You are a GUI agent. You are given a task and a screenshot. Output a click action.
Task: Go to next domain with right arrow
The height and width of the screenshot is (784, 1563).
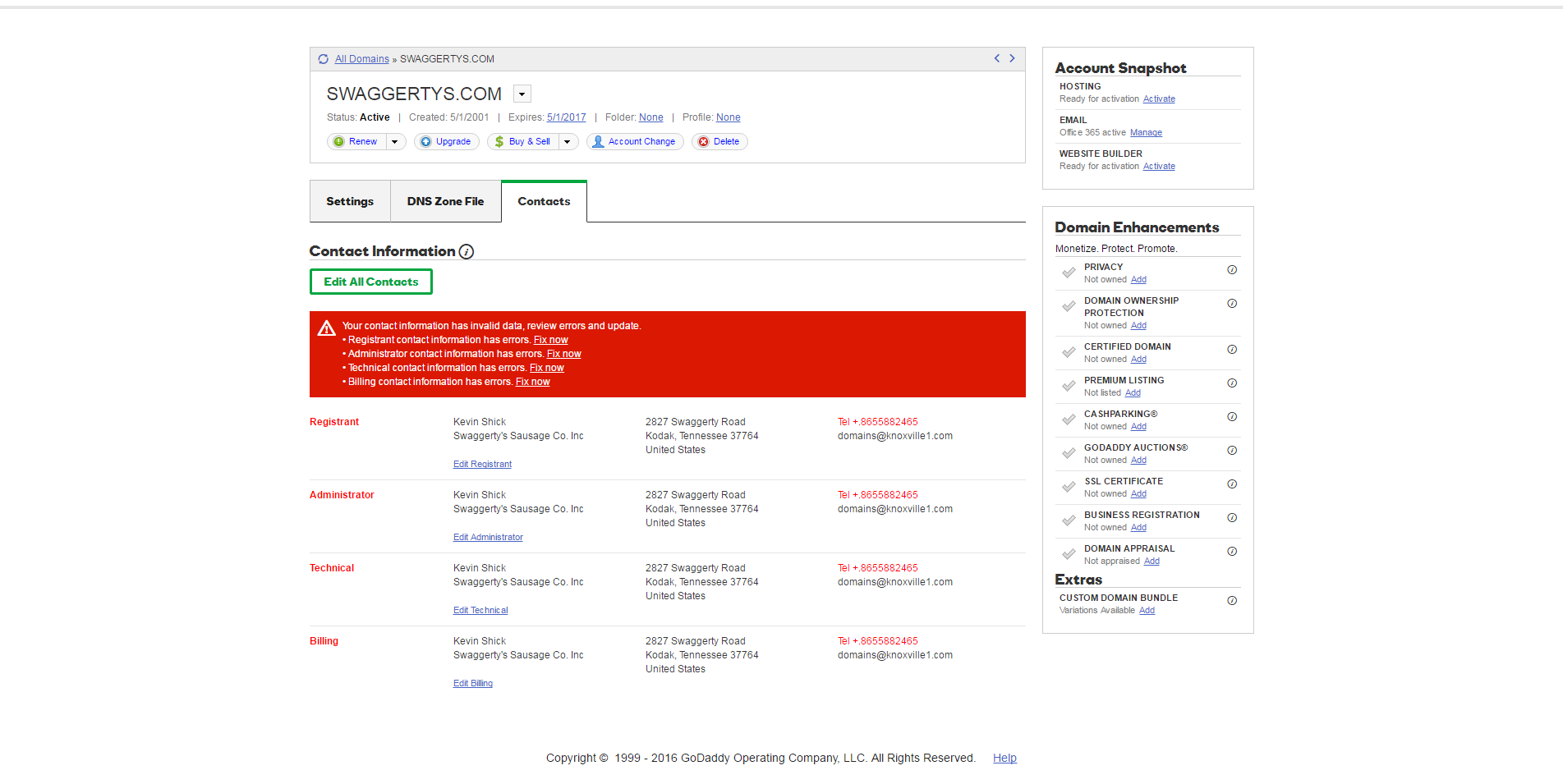tap(1012, 58)
